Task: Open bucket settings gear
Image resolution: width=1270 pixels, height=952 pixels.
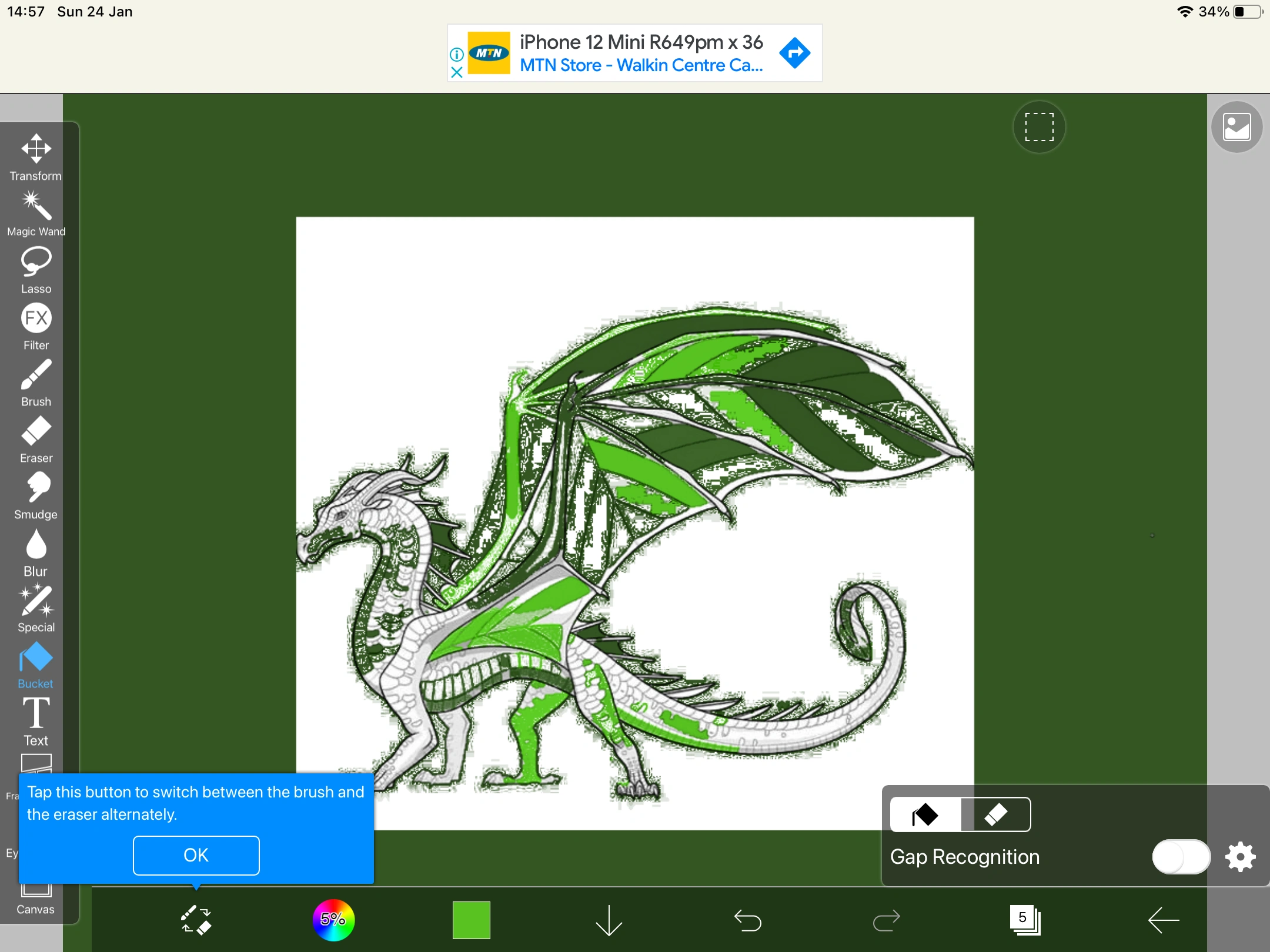Action: pyautogui.click(x=1241, y=857)
